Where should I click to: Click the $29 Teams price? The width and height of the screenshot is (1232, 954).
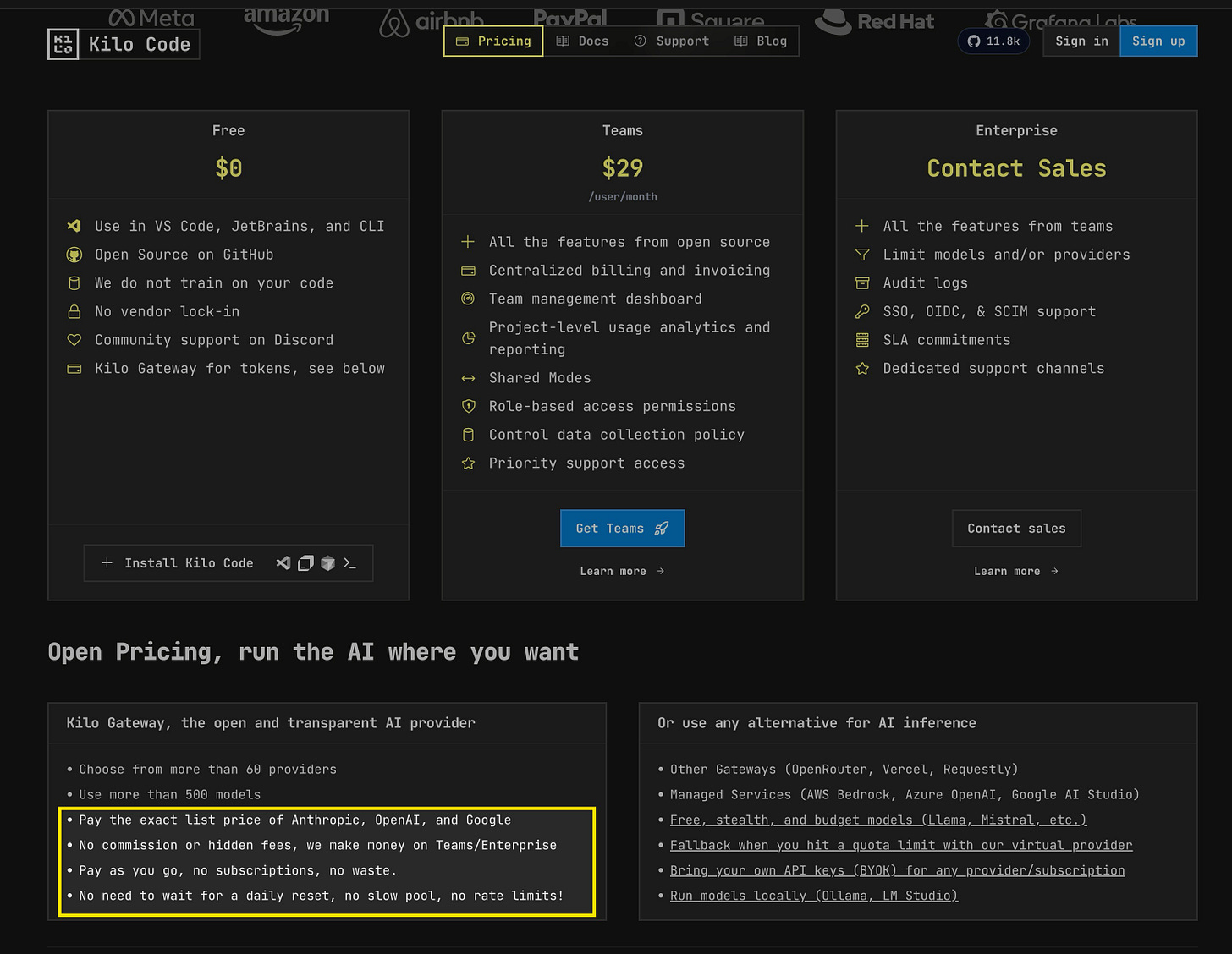point(622,167)
